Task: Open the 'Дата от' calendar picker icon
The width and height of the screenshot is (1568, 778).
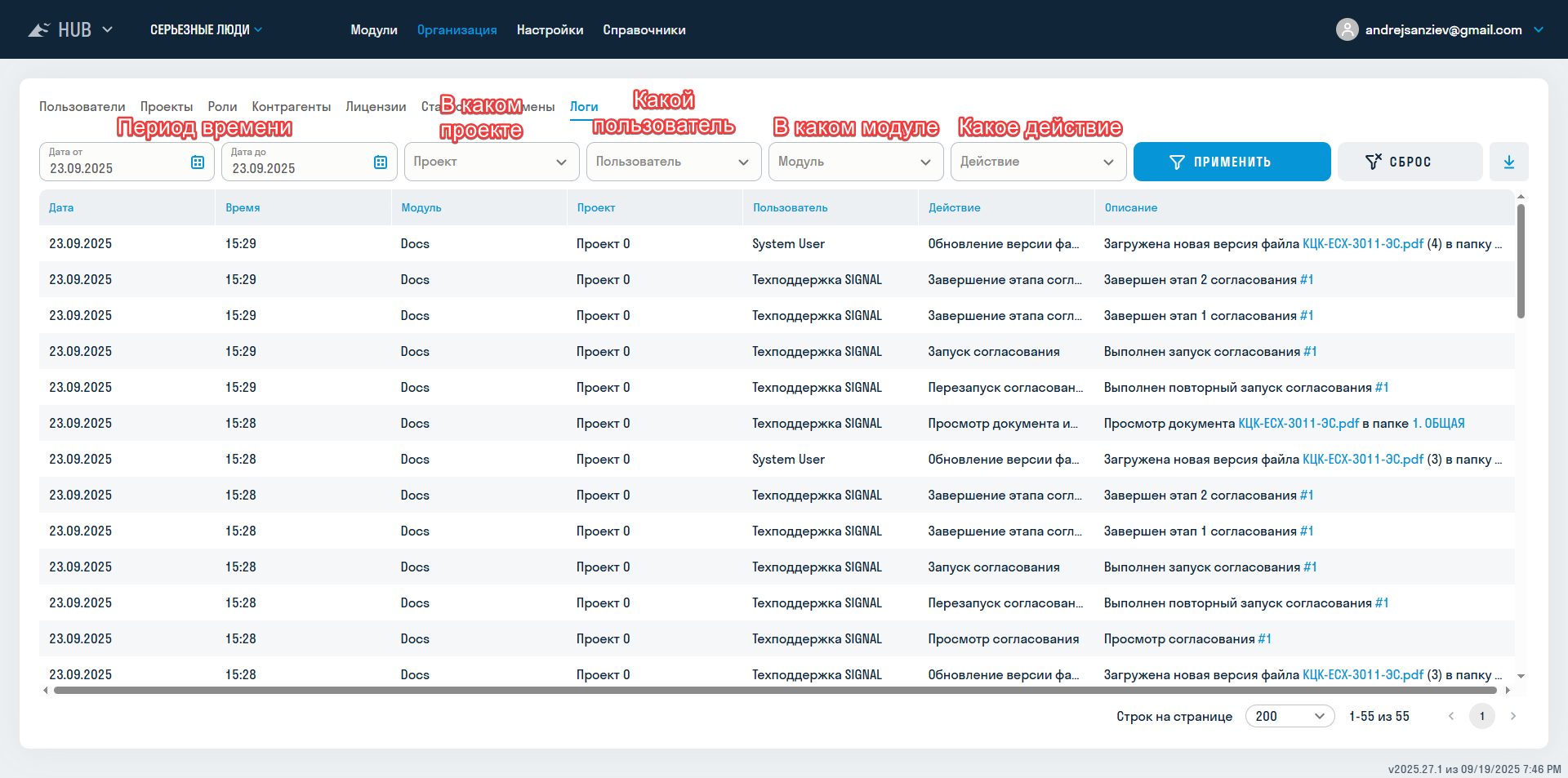Action: pyautogui.click(x=198, y=162)
